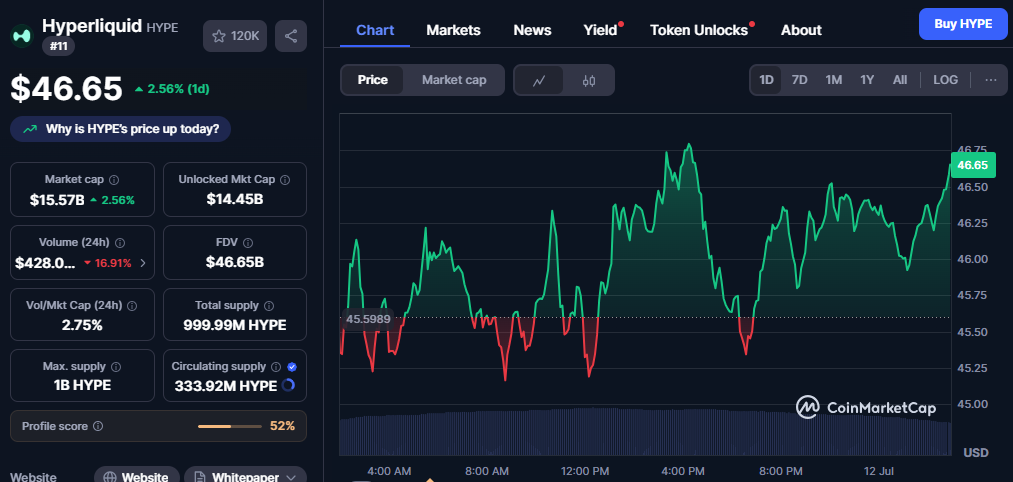Image resolution: width=1013 pixels, height=482 pixels.
Task: Open the About tab
Action: (801, 30)
